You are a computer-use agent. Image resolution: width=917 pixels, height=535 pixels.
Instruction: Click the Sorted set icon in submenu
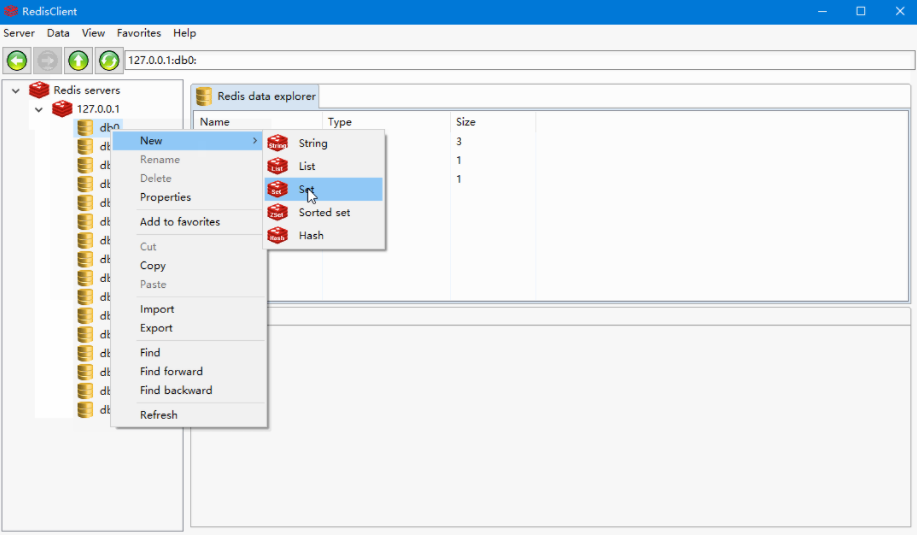278,212
